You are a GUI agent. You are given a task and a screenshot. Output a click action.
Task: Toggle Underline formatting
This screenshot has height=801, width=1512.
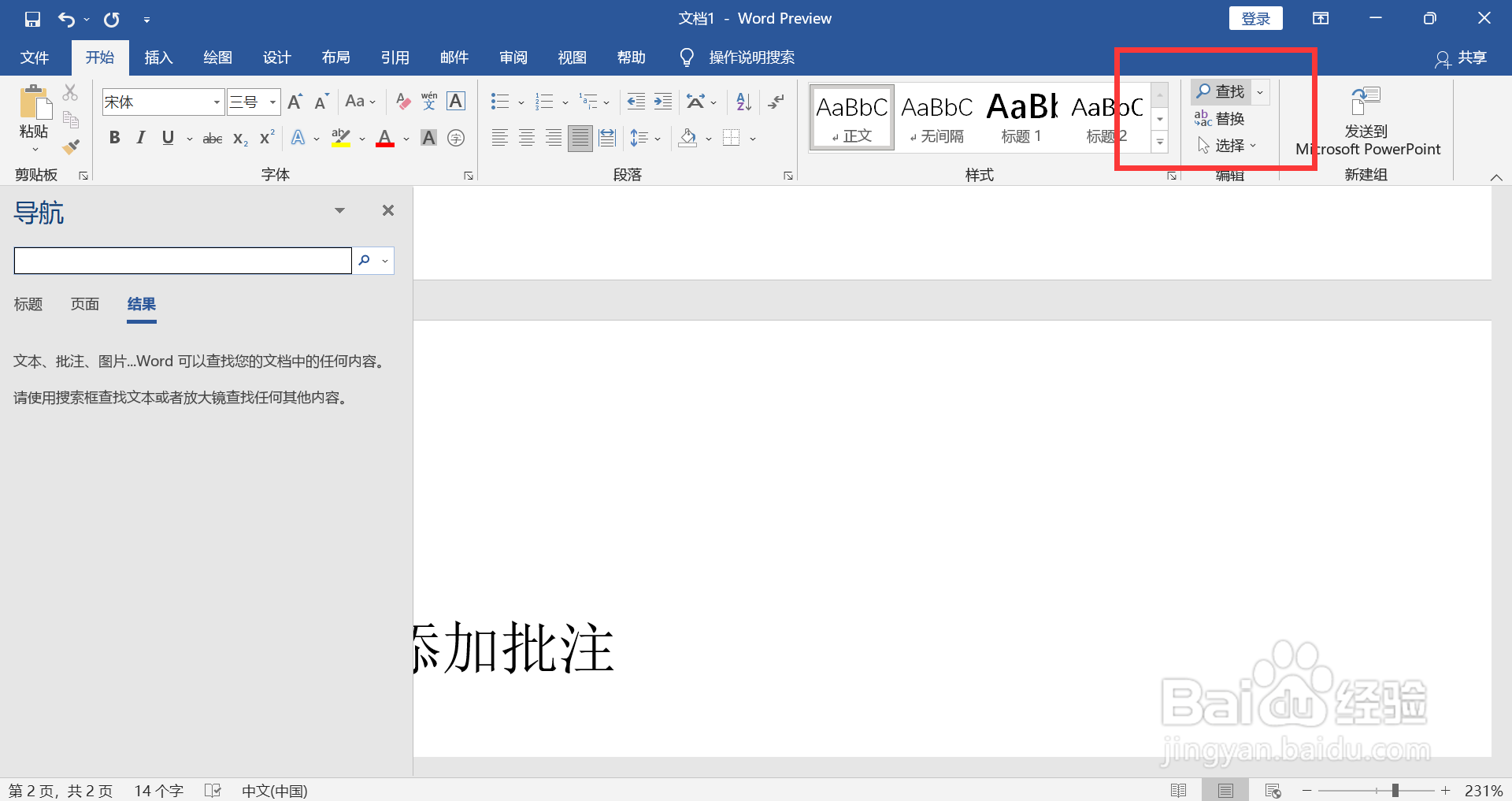pos(168,139)
